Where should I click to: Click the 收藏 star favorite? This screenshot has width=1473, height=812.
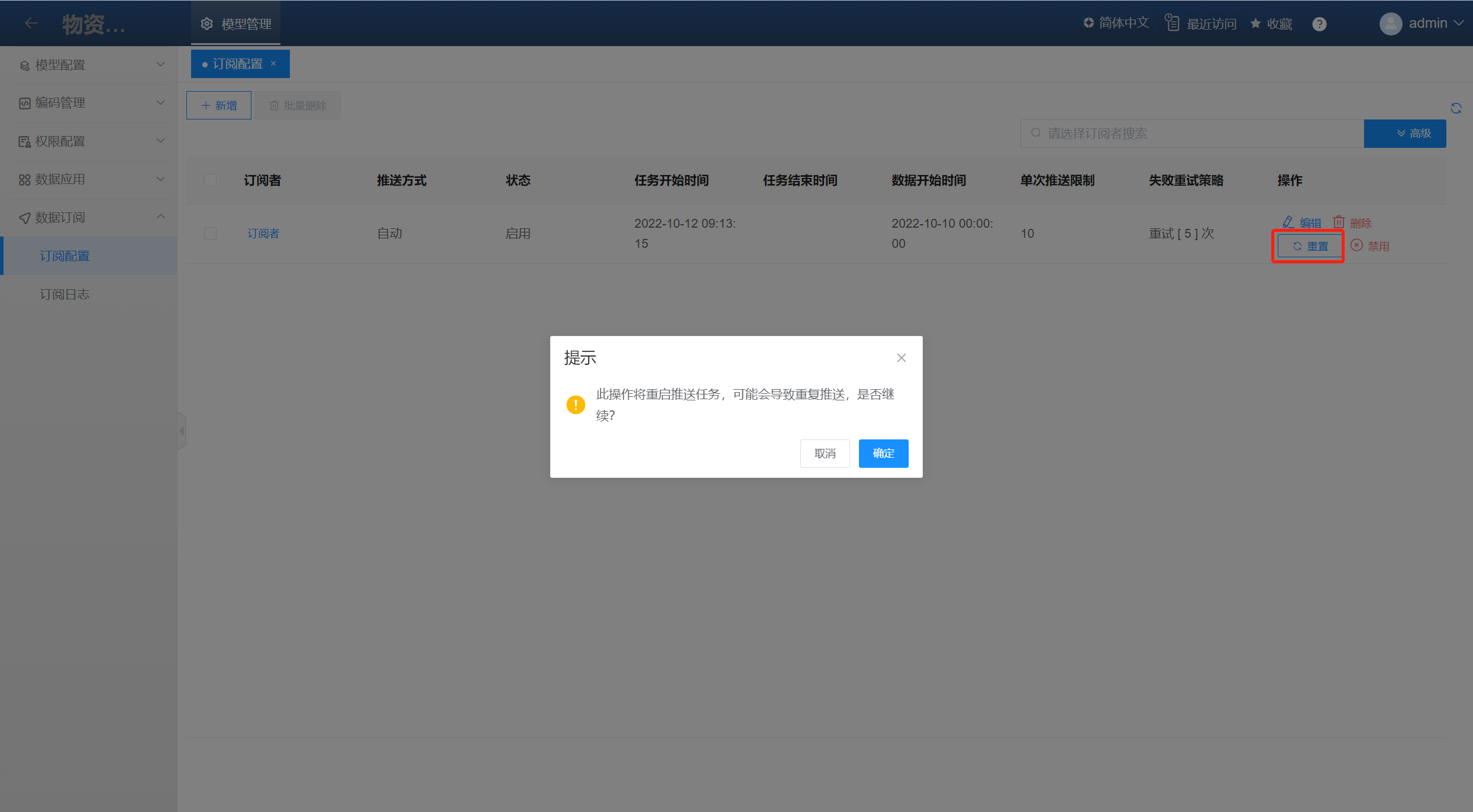1271,24
